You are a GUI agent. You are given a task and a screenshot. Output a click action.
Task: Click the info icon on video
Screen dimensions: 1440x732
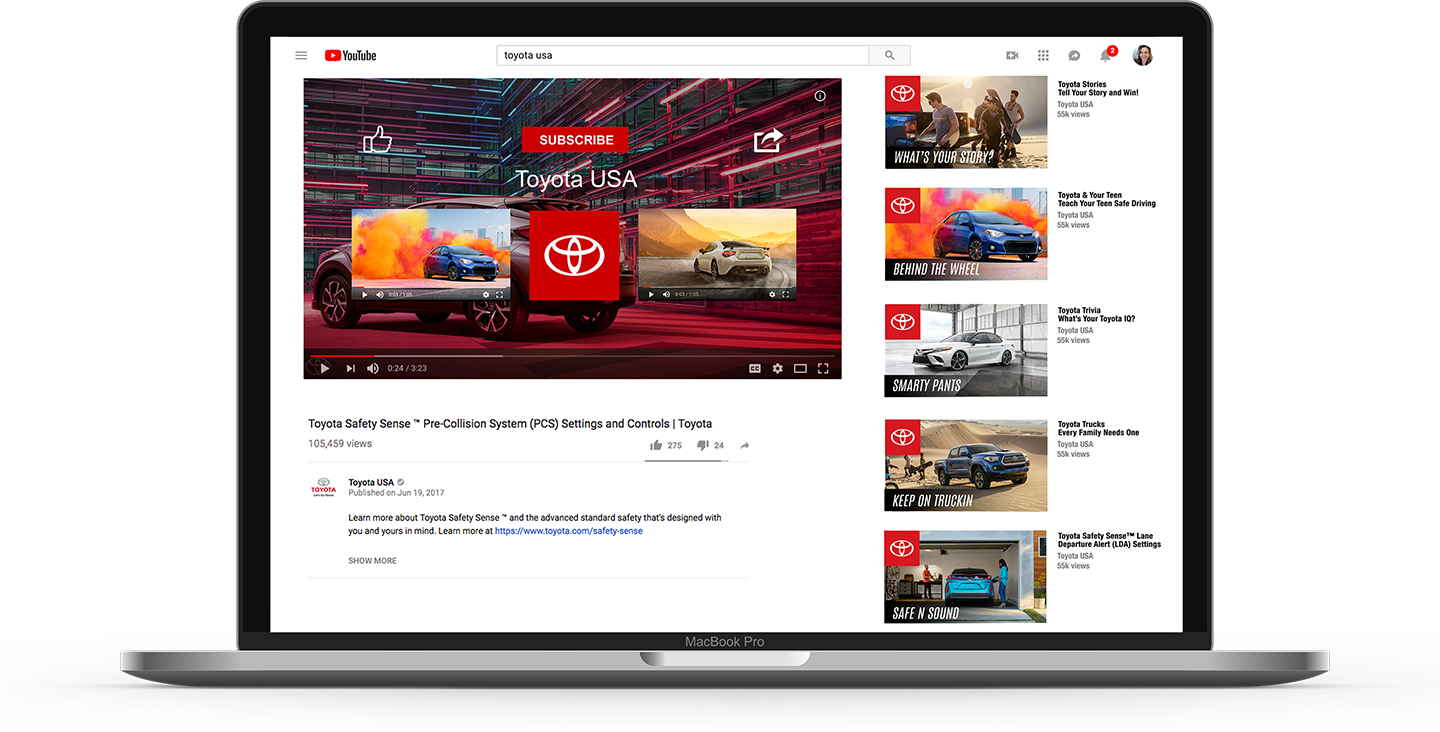pyautogui.click(x=820, y=96)
